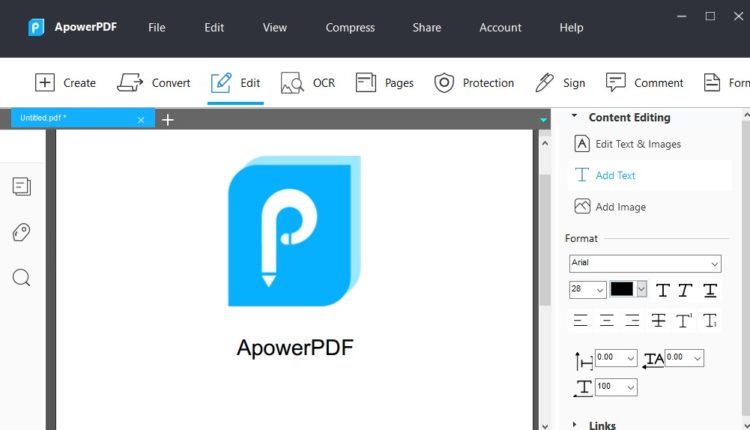Open the Edit menu in title bar
The width and height of the screenshot is (750, 430).
214,28
